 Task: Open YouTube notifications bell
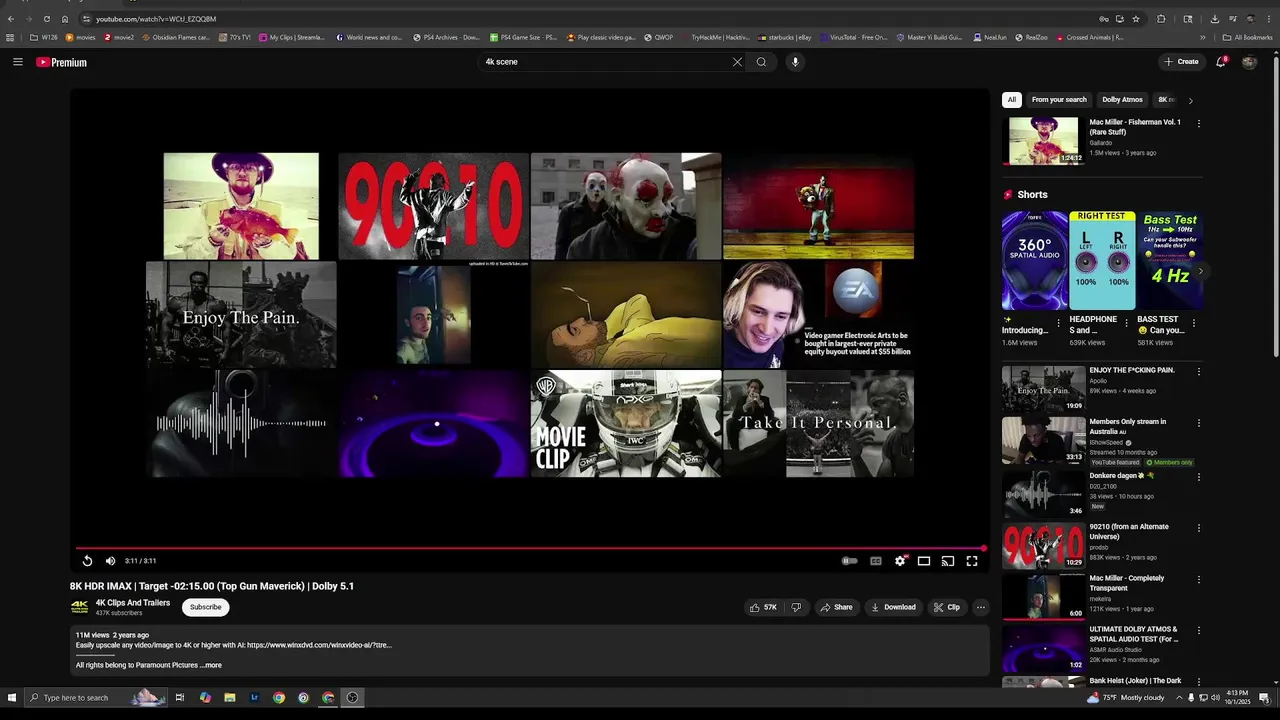click(x=1221, y=62)
